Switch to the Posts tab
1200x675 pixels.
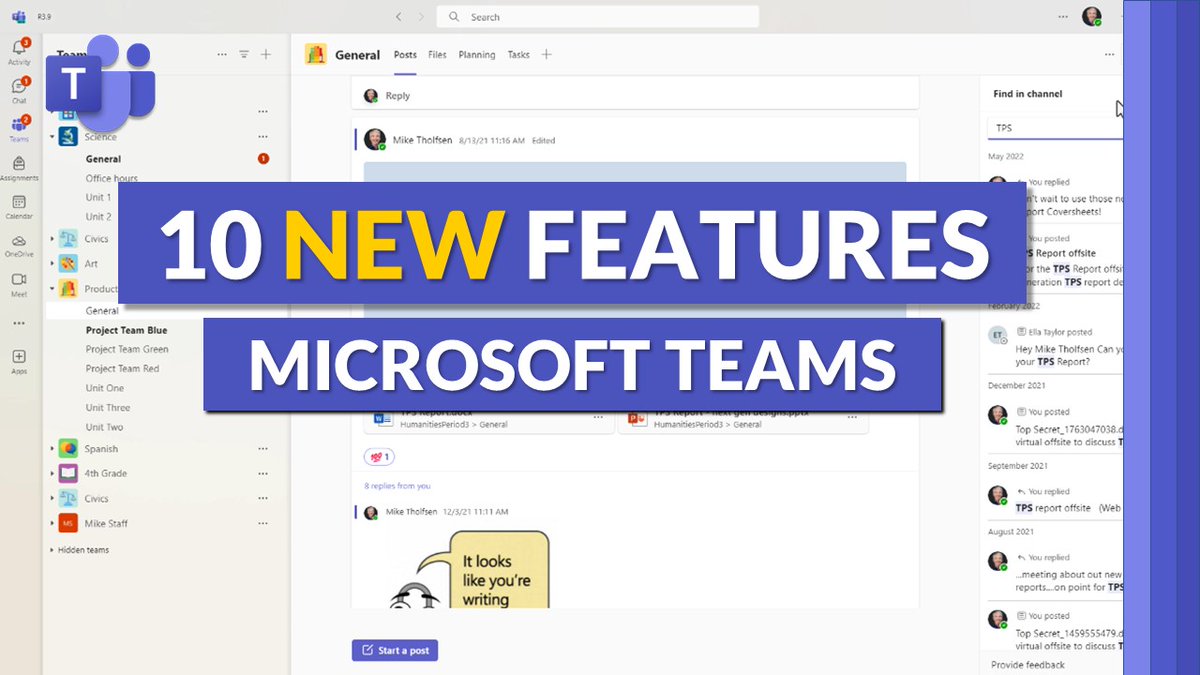point(405,55)
